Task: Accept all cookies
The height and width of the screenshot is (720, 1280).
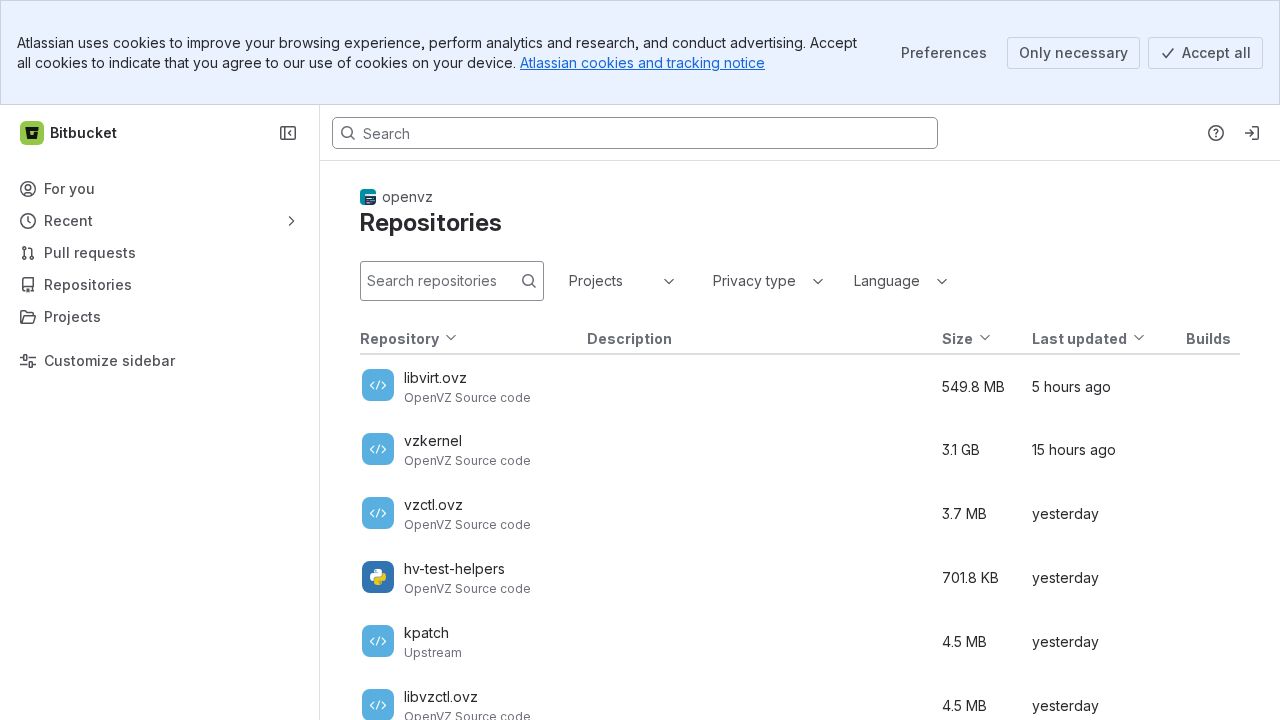Action: pos(1205,53)
